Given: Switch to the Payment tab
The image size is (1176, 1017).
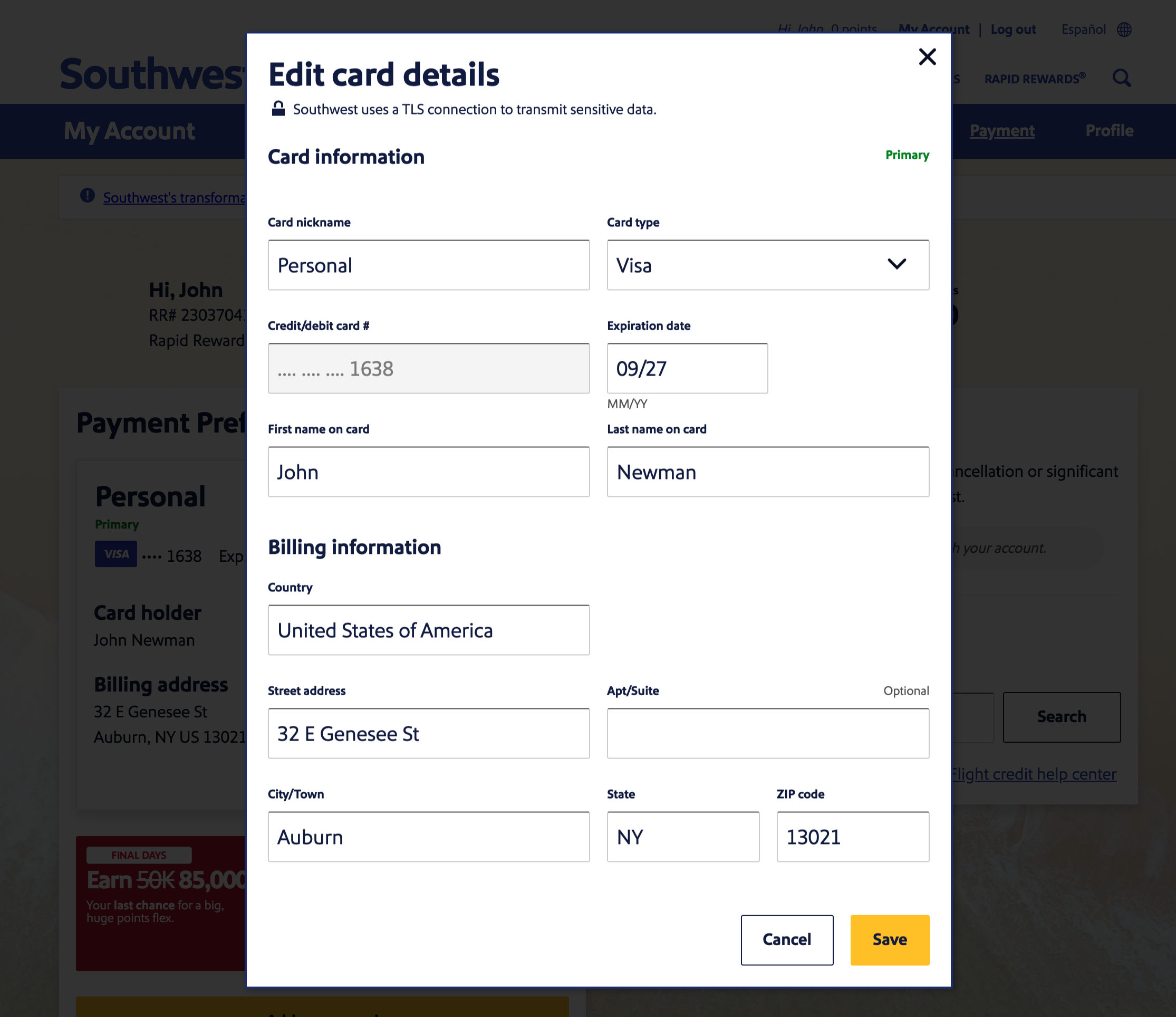Looking at the screenshot, I should pos(1003,131).
